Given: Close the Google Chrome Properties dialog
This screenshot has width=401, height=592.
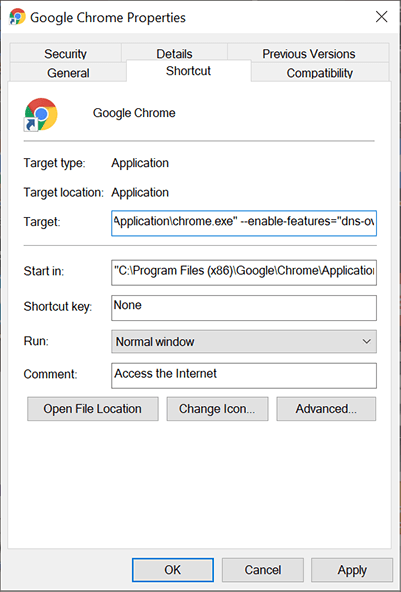Looking at the screenshot, I should [x=381, y=17].
